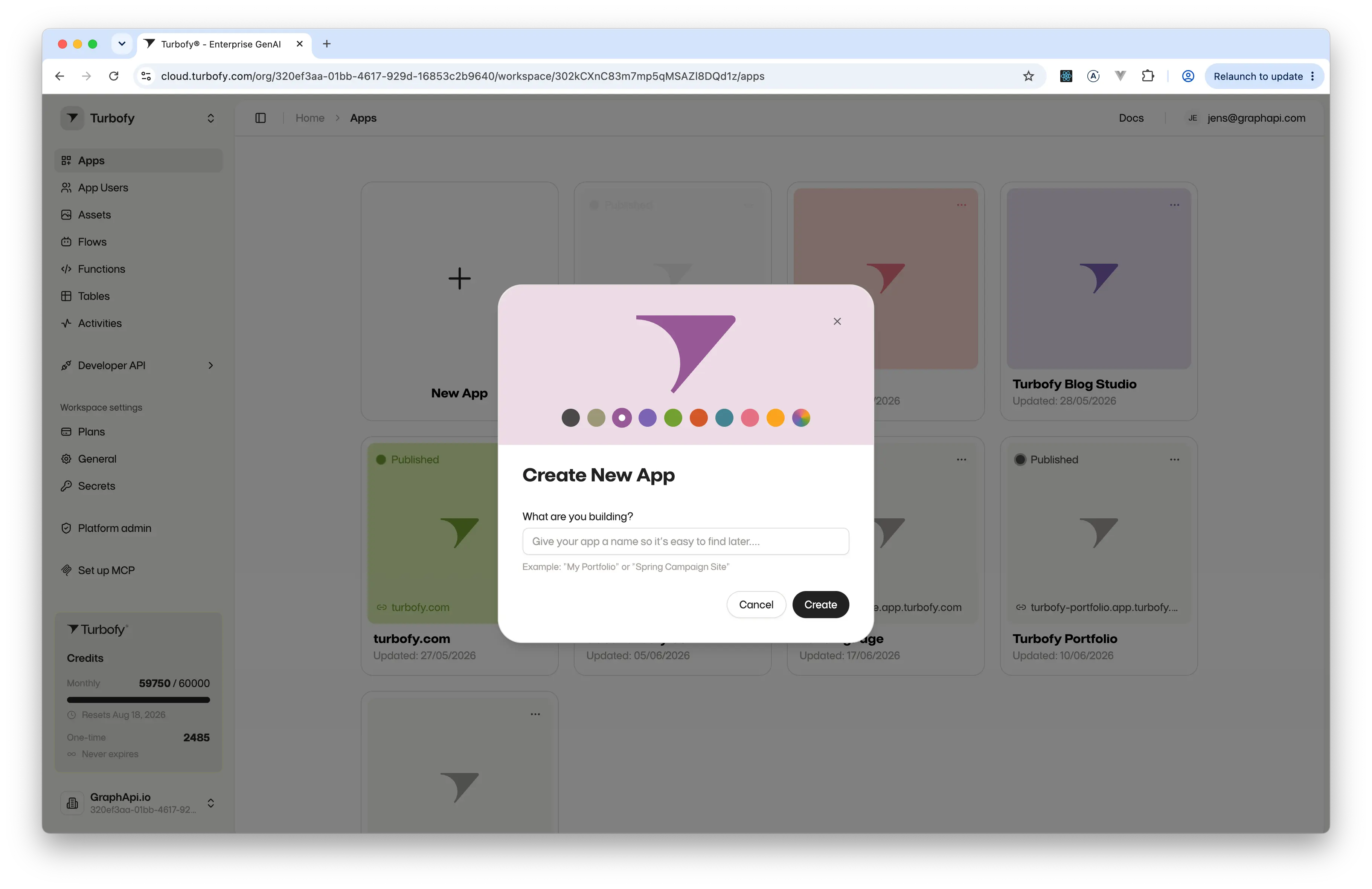Expand the Developer API chevron
The width and height of the screenshot is (1372, 889).
coord(211,365)
